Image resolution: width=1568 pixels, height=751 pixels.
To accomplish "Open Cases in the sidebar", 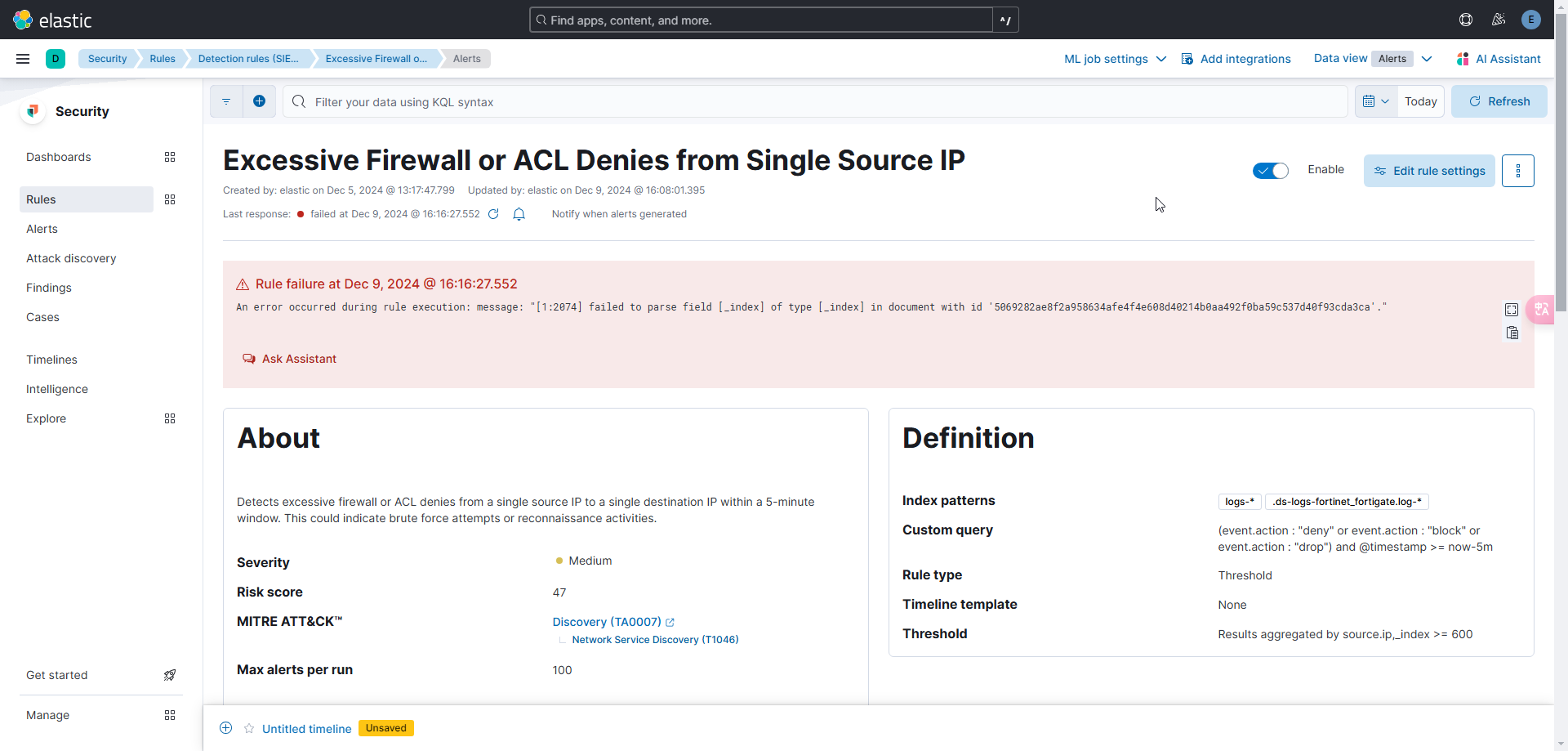I will click(x=42, y=317).
